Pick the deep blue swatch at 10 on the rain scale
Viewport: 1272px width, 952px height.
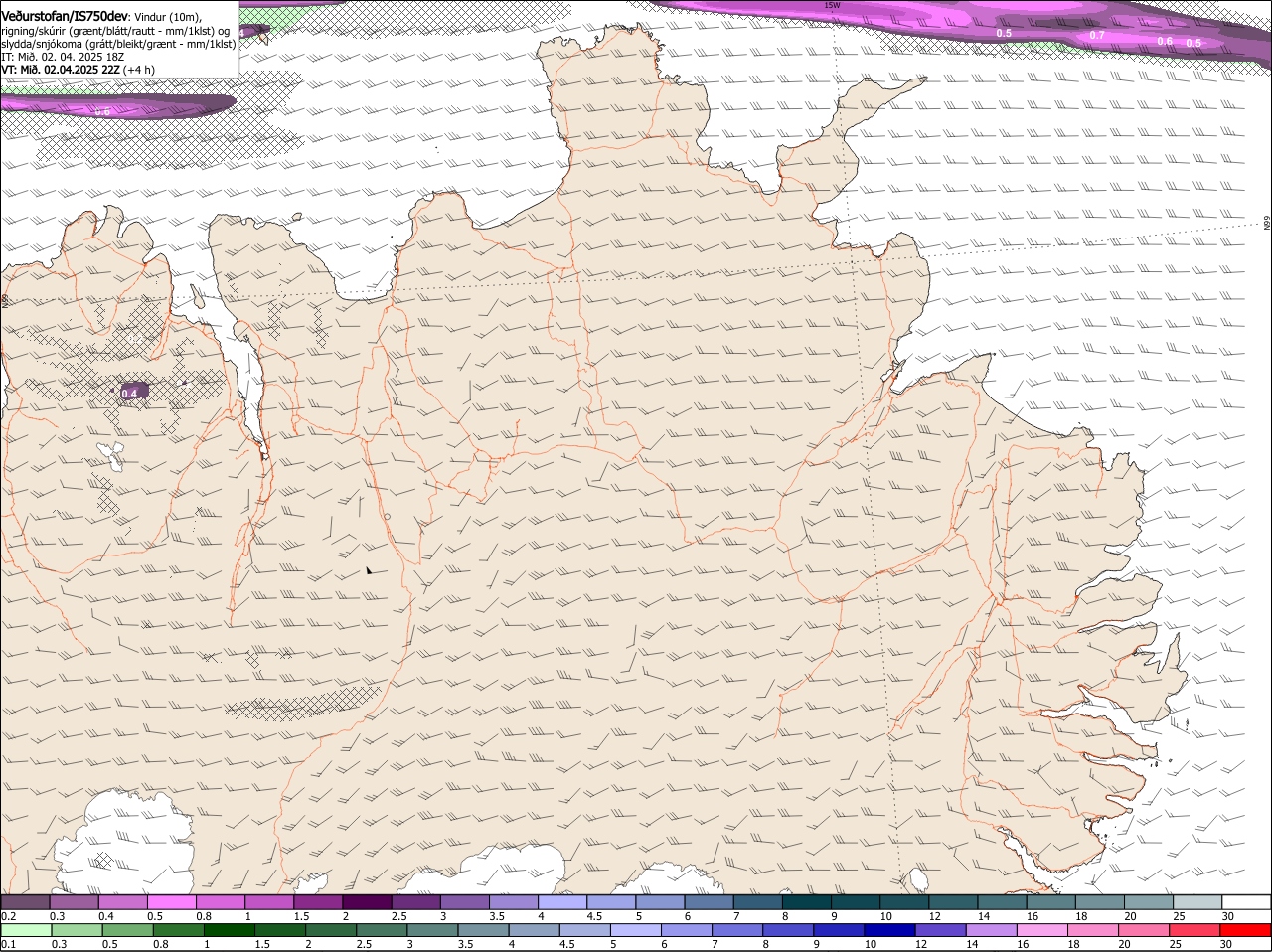coord(889,930)
